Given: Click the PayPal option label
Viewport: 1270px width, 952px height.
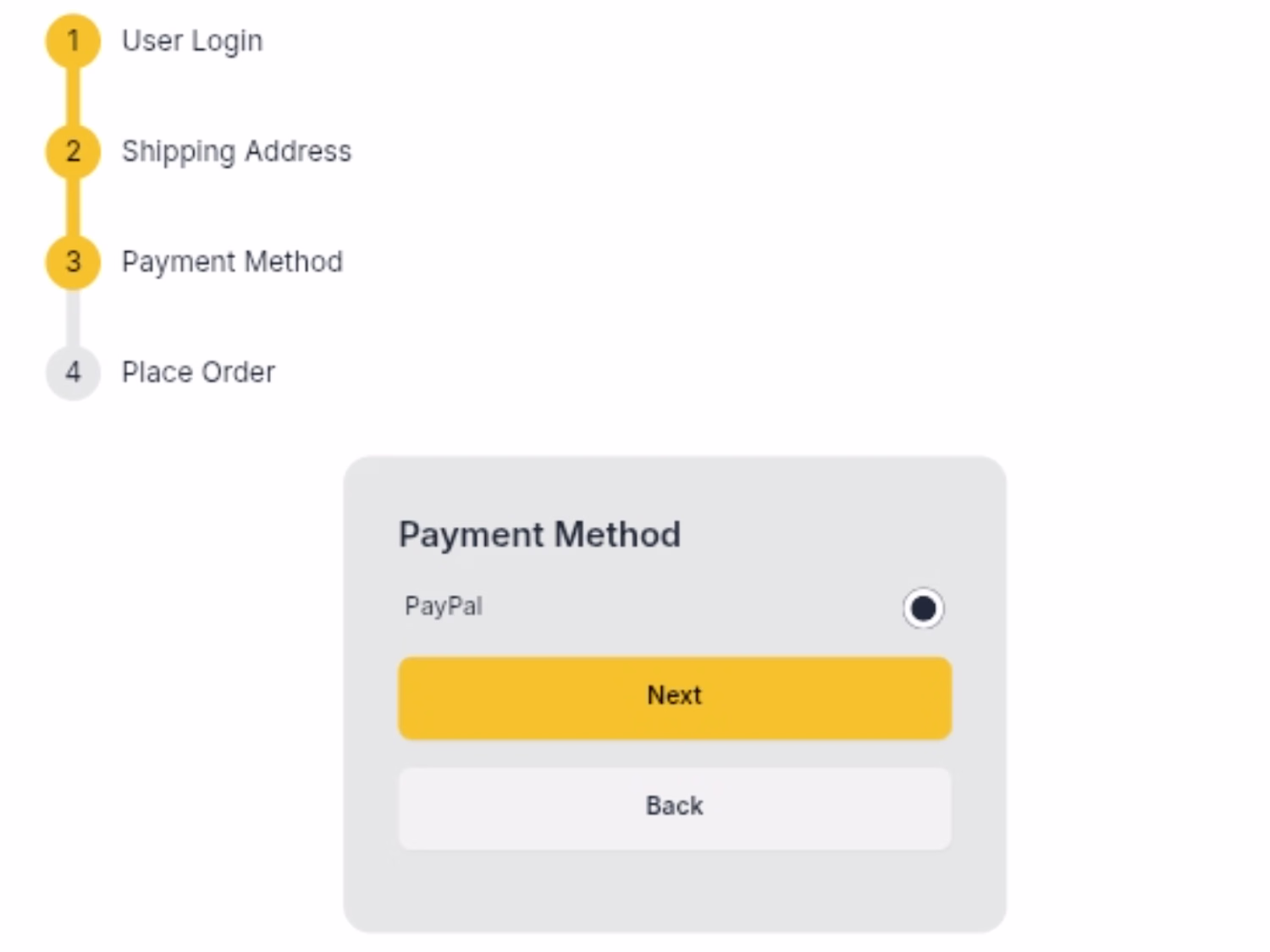Looking at the screenshot, I should coord(444,606).
